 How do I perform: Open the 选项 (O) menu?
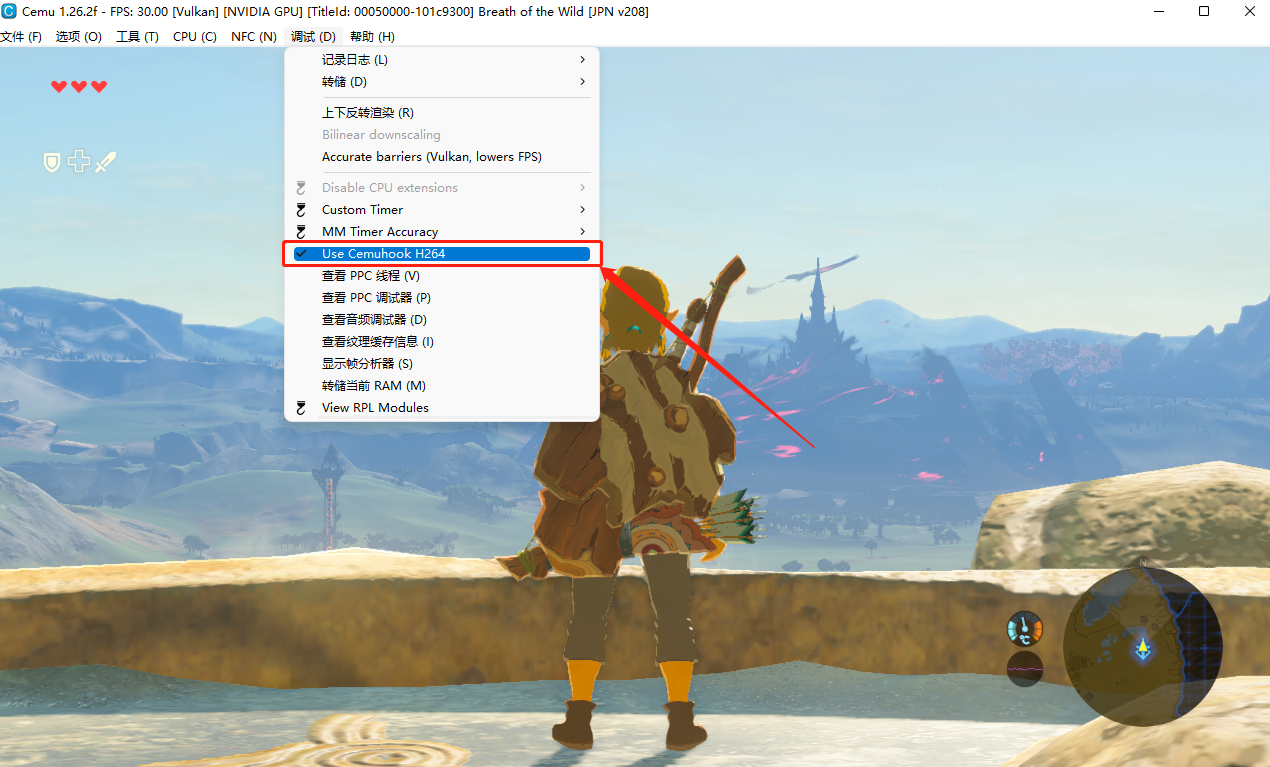tap(78, 36)
